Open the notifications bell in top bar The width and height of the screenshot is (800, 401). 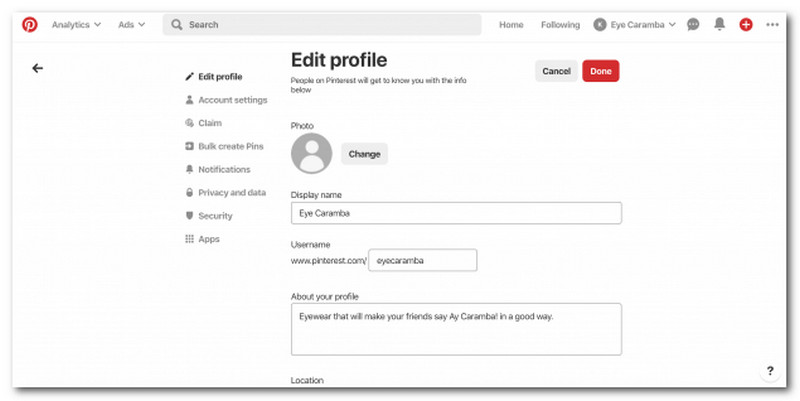[719, 25]
